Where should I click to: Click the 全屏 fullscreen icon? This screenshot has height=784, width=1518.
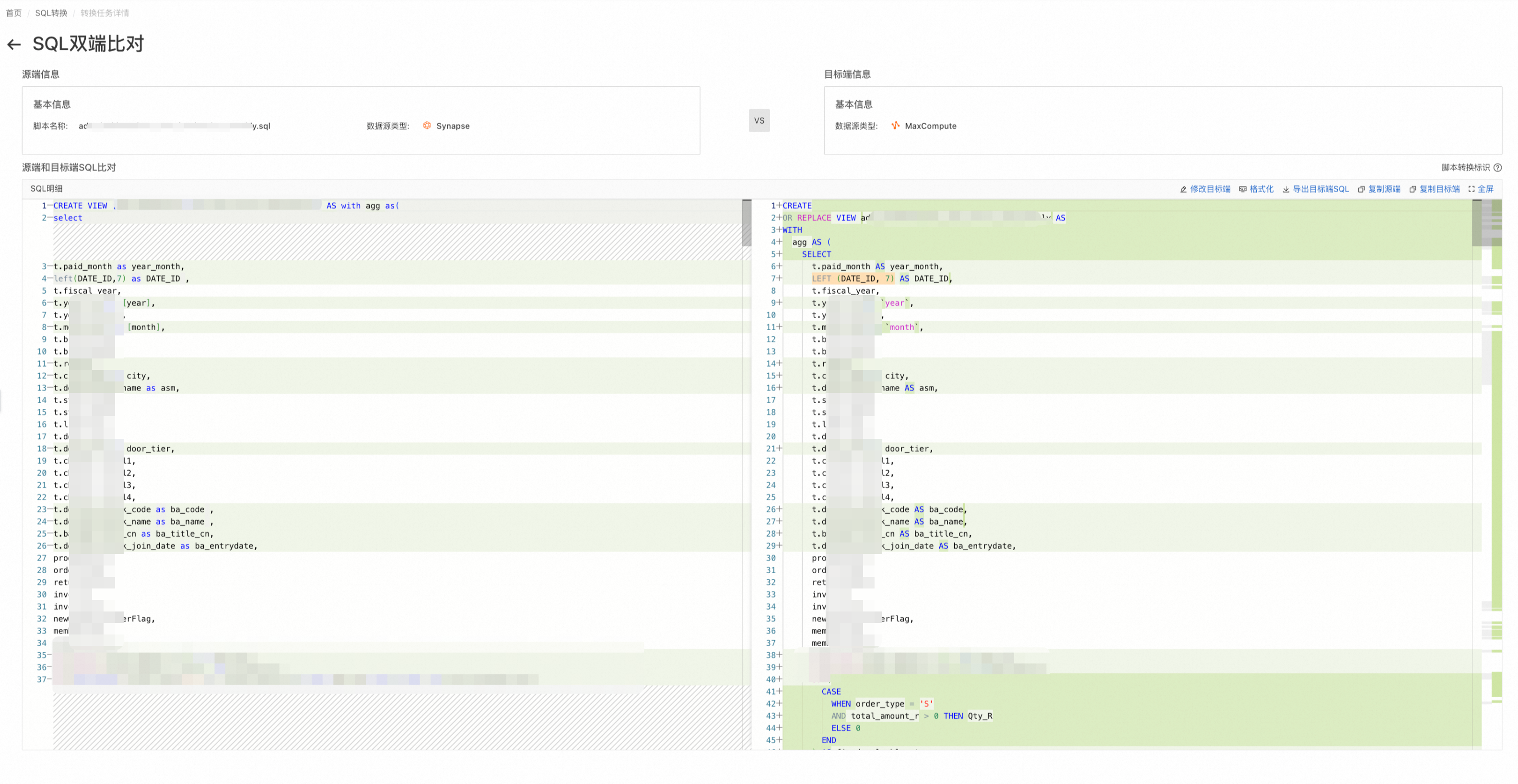click(1471, 189)
